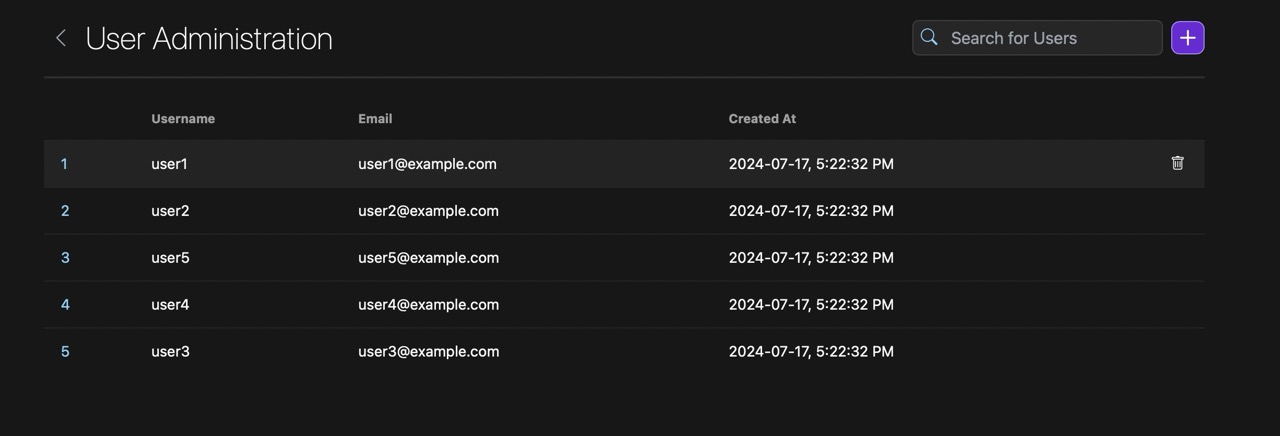Open user ID link 1

(64, 164)
